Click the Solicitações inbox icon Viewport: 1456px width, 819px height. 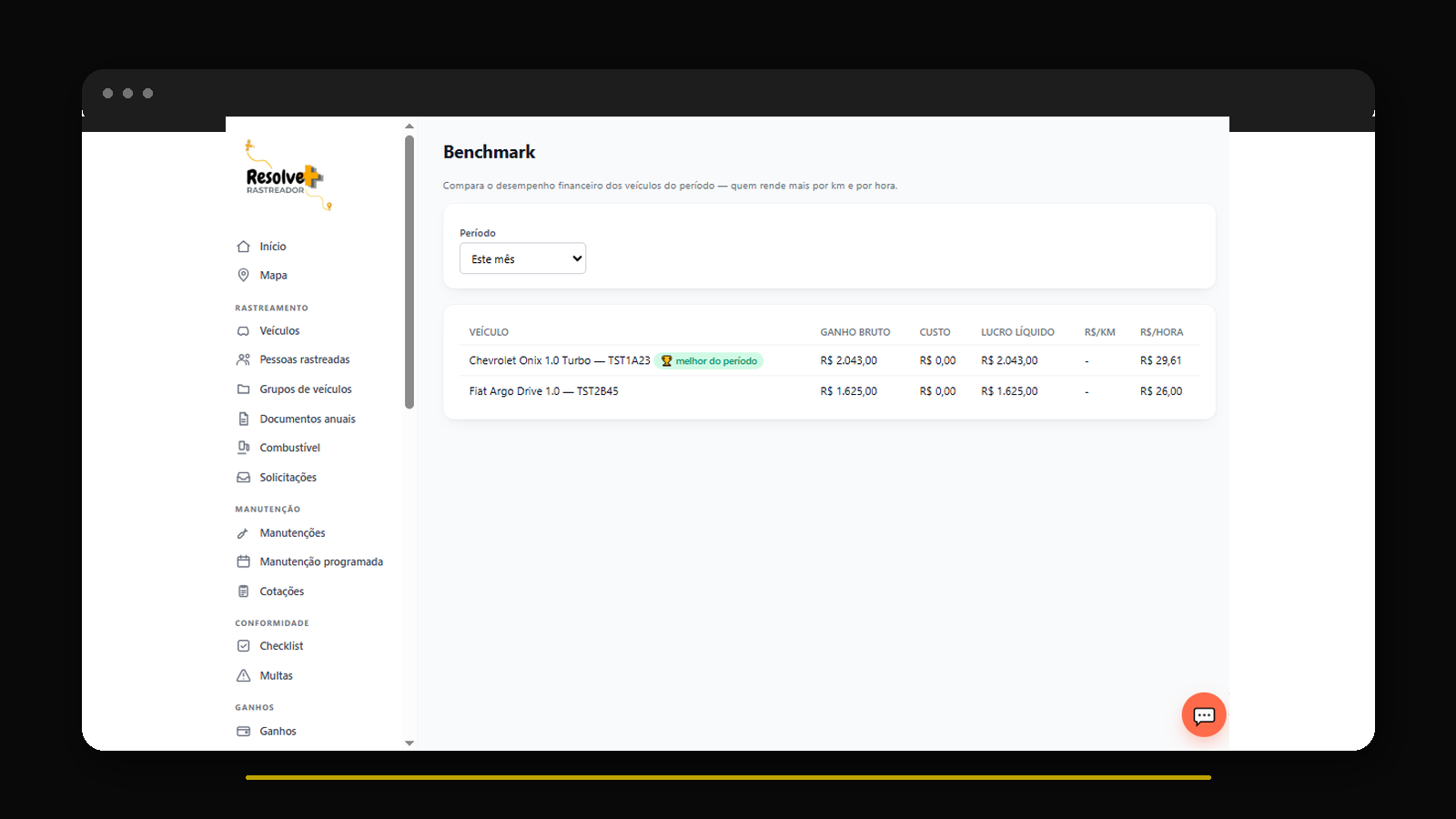(243, 477)
